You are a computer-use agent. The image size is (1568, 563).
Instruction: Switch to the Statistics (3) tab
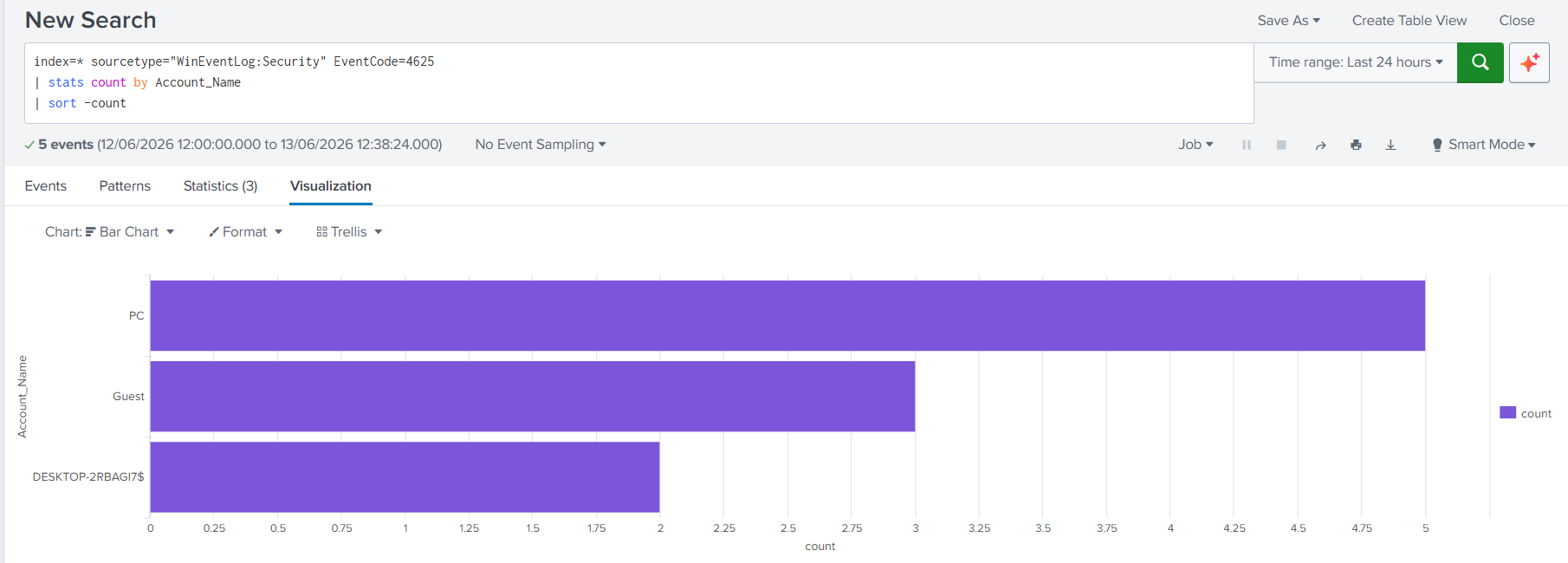click(x=220, y=186)
